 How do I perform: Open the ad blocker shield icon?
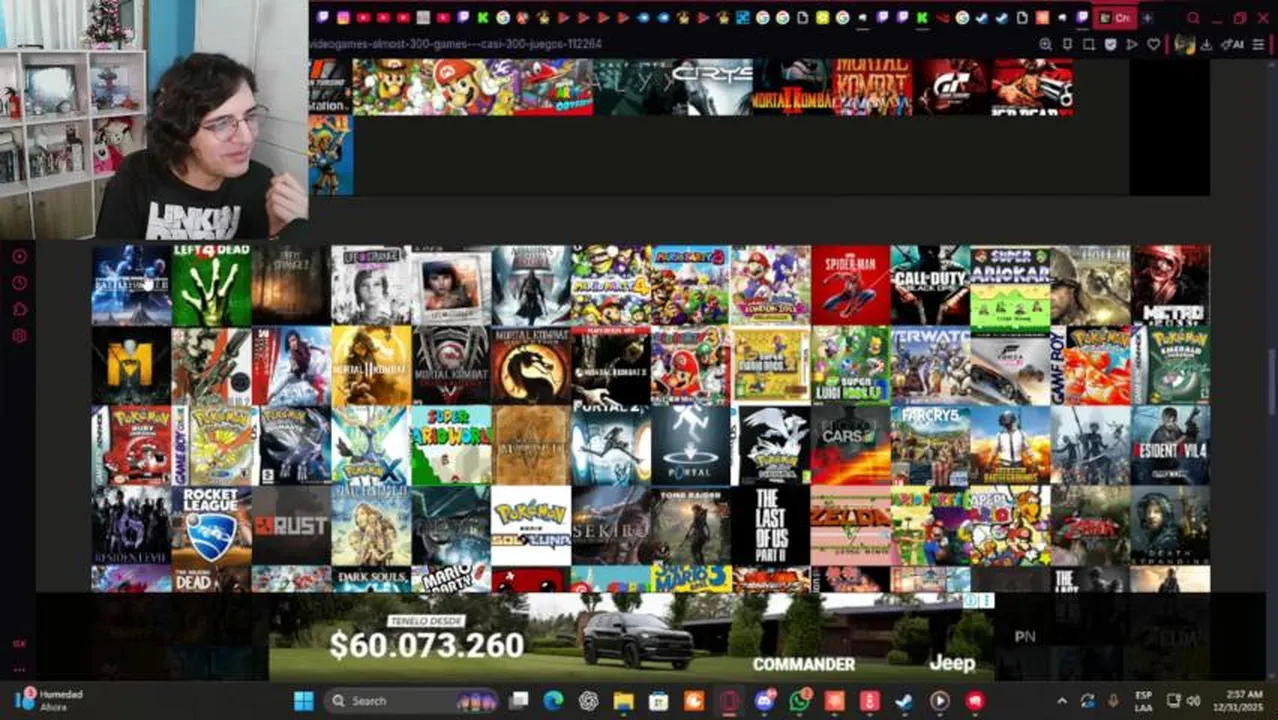coord(1111,44)
